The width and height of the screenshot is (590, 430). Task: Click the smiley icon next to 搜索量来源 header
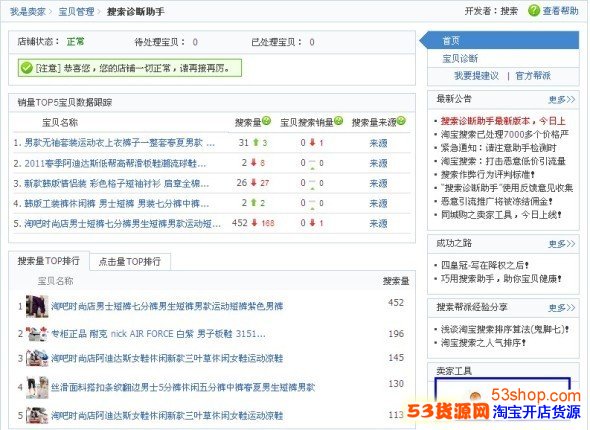point(401,121)
